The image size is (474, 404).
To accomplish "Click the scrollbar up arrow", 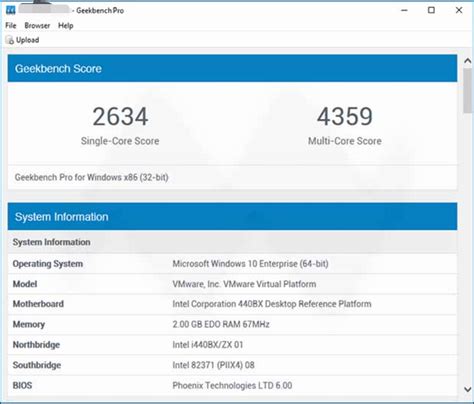I will (468, 61).
